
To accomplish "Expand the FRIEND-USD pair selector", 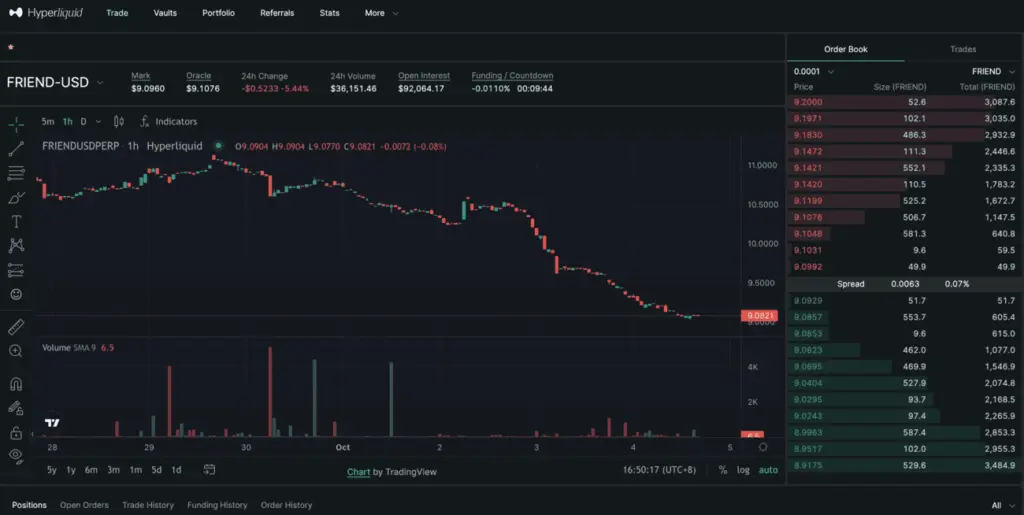I will pos(55,83).
